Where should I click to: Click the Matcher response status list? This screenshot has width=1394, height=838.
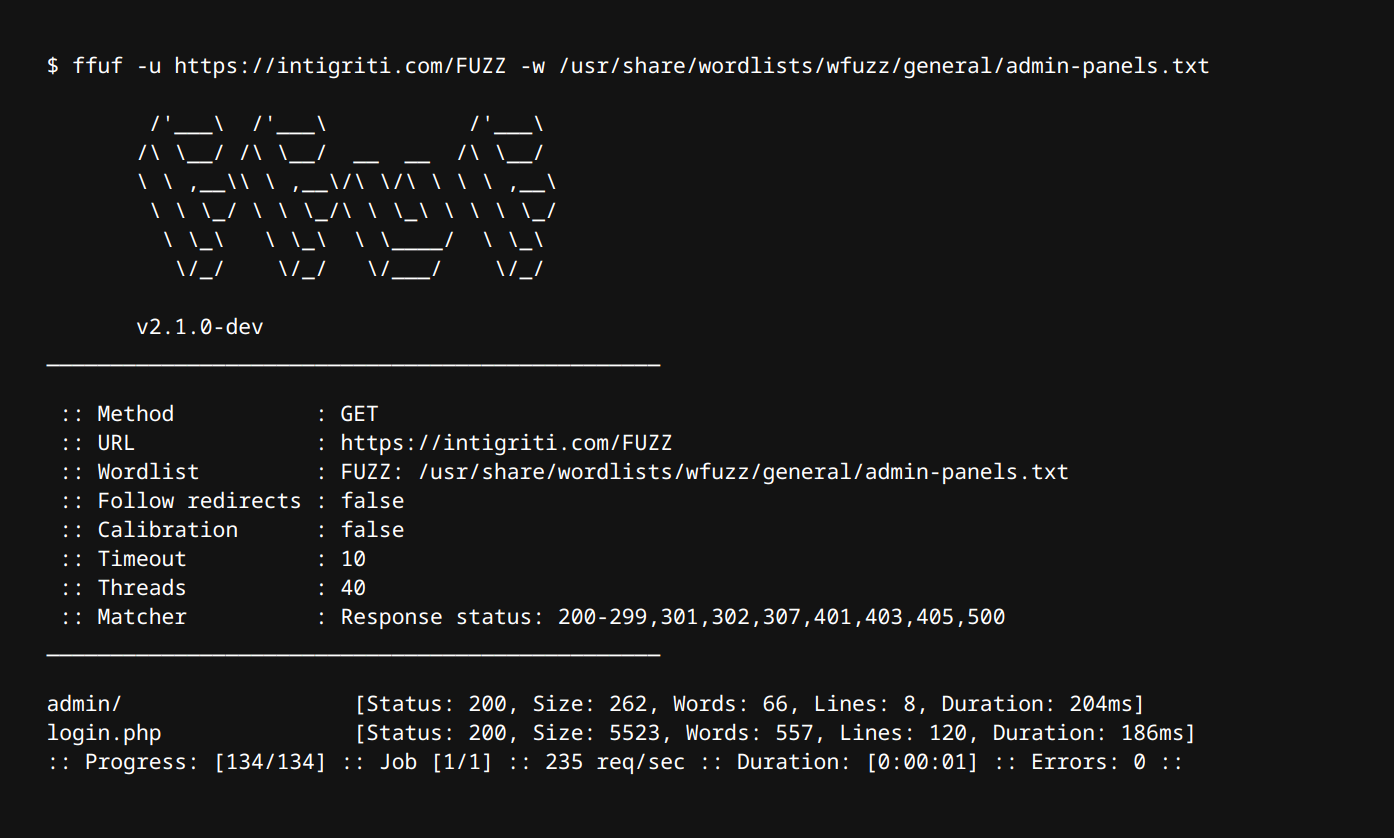point(673,617)
